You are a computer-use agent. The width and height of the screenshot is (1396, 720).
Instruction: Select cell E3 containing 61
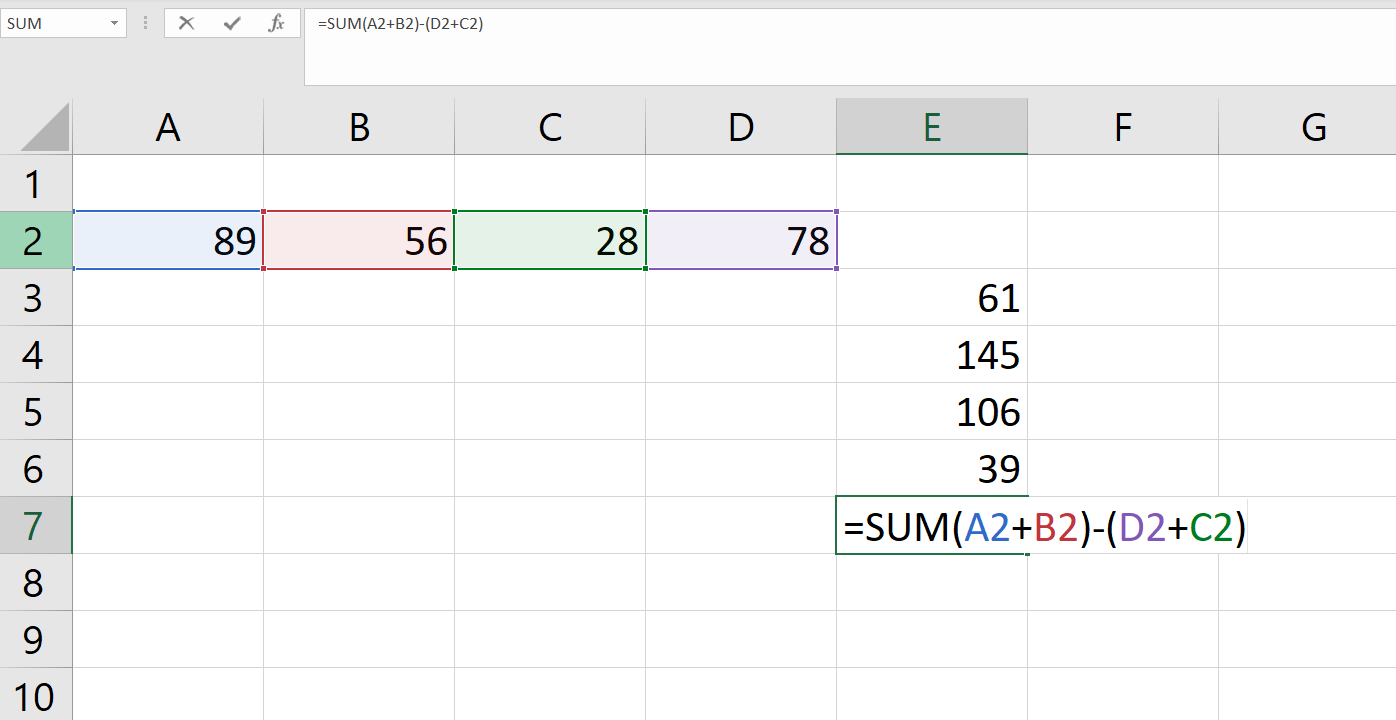[x=931, y=298]
